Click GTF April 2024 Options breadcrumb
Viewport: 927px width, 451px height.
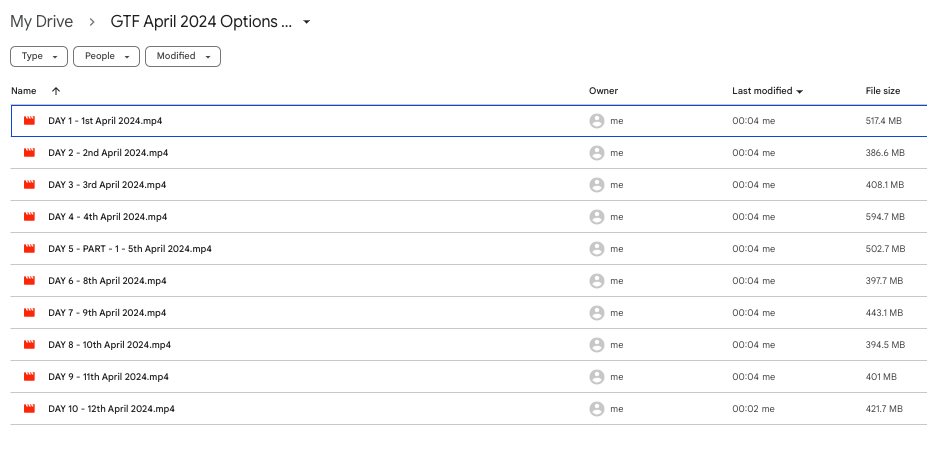point(201,22)
